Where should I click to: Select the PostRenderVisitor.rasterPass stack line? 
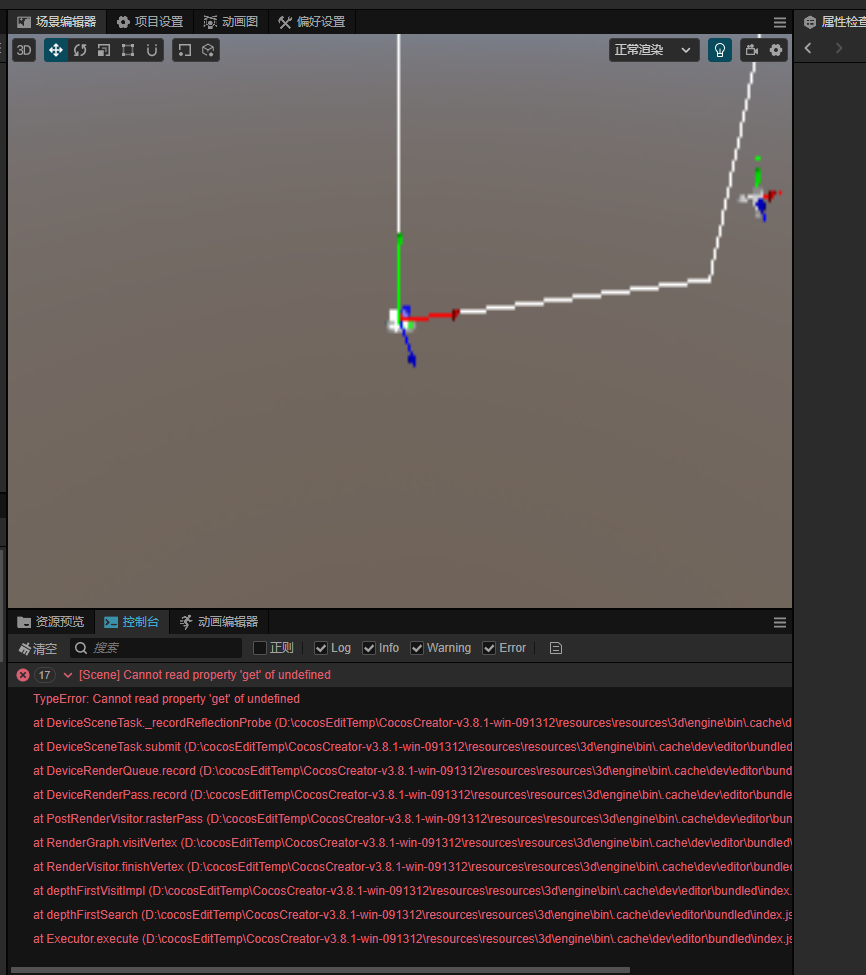412,819
